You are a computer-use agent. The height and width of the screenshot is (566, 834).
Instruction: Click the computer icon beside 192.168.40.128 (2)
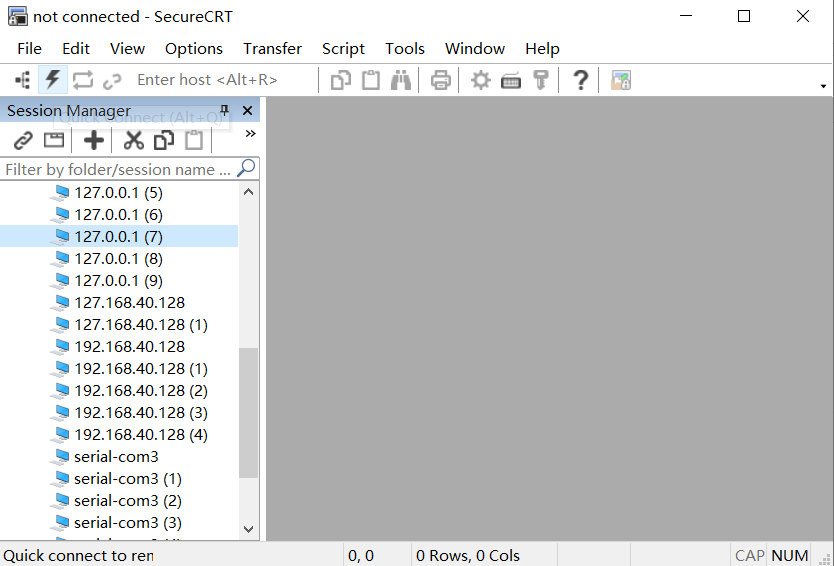coord(61,390)
